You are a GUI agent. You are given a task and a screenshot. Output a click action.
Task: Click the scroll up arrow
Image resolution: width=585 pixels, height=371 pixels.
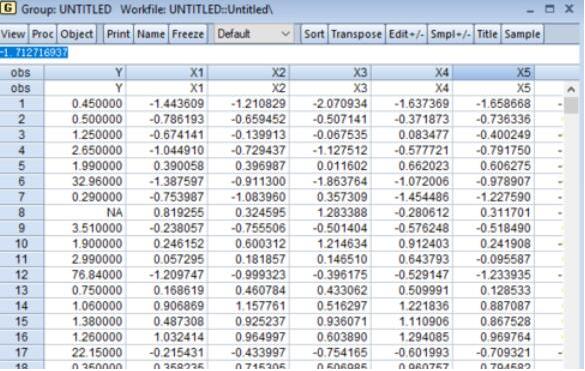coord(571,89)
